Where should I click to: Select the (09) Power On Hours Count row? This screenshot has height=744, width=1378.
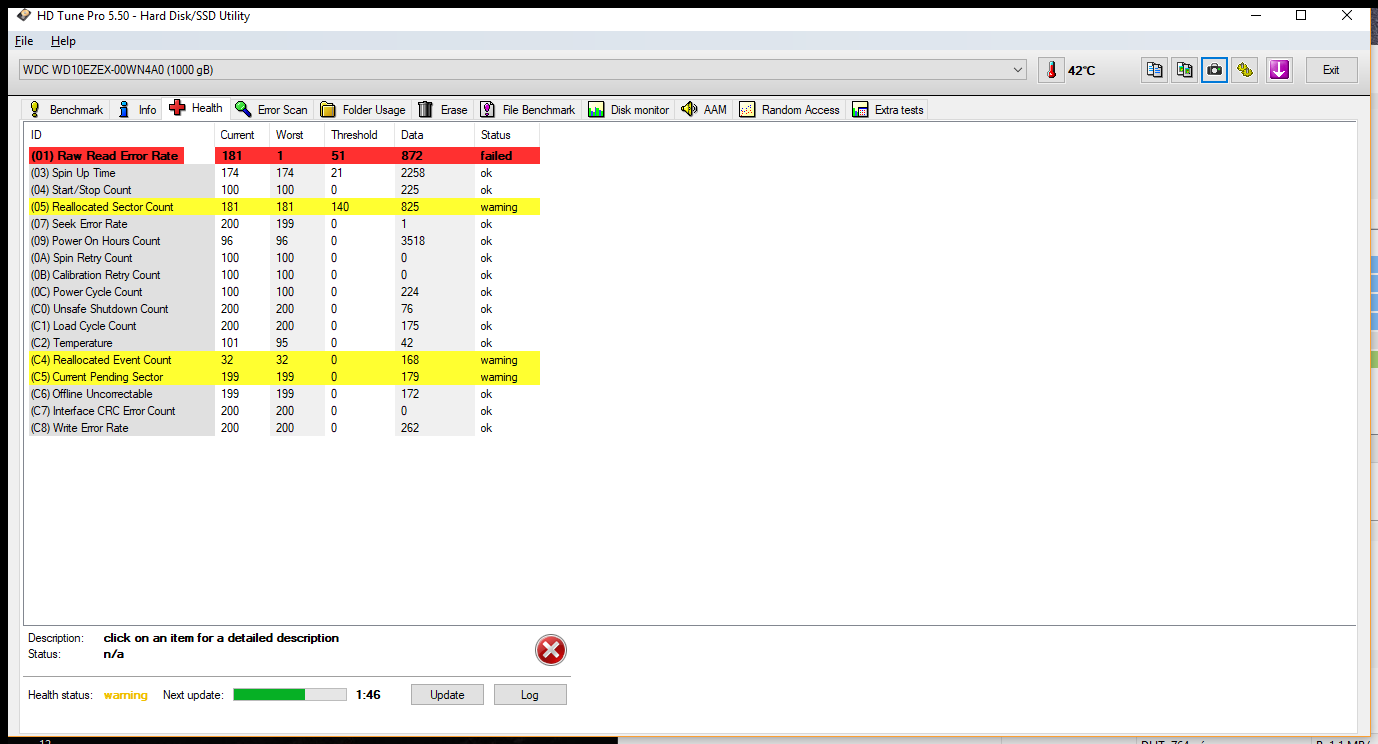click(284, 241)
